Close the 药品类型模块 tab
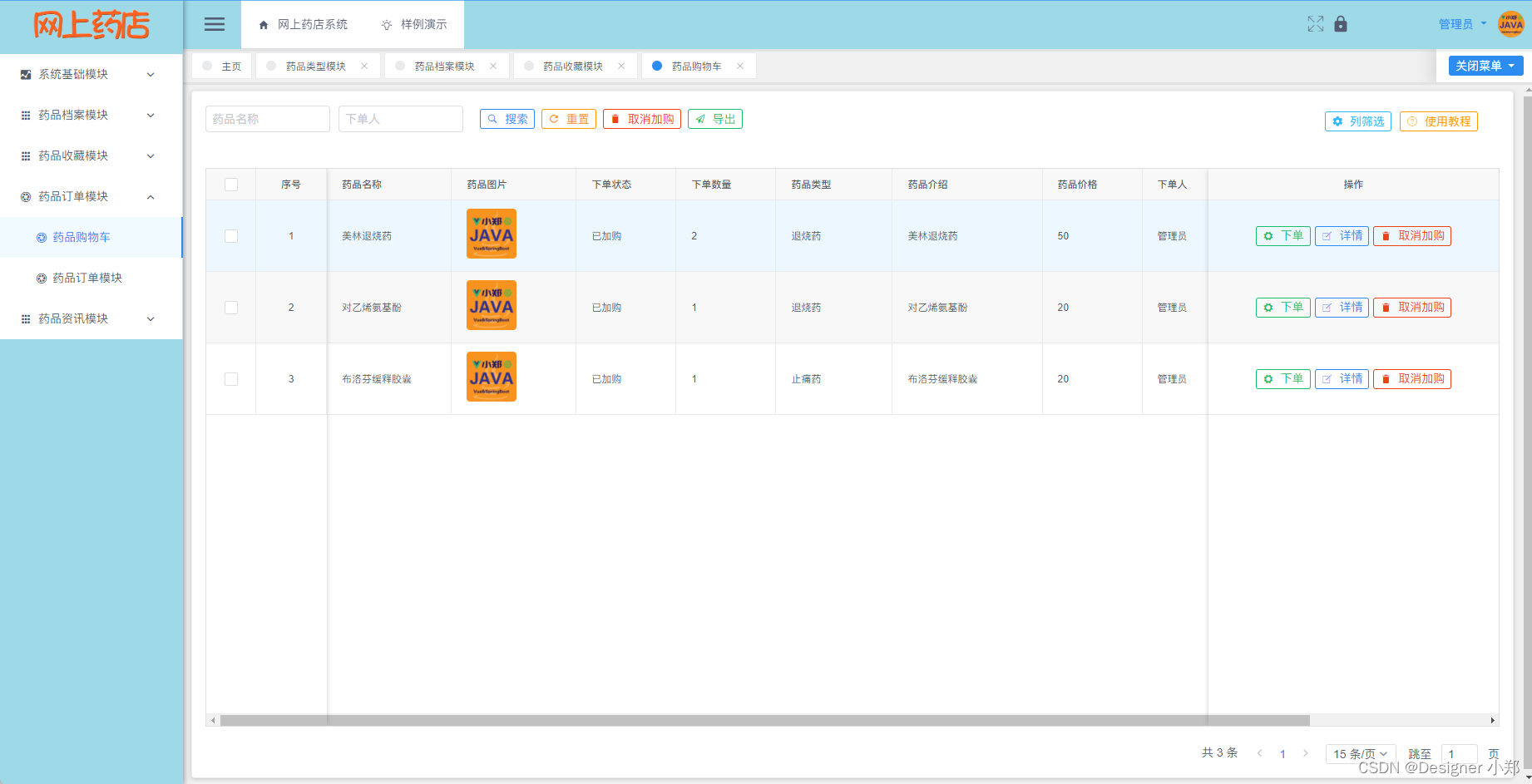Image resolution: width=1532 pixels, height=784 pixels. (x=364, y=66)
